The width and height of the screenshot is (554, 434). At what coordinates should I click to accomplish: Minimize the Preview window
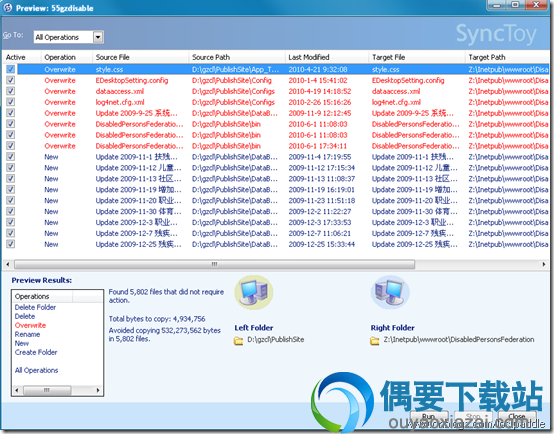point(496,5)
